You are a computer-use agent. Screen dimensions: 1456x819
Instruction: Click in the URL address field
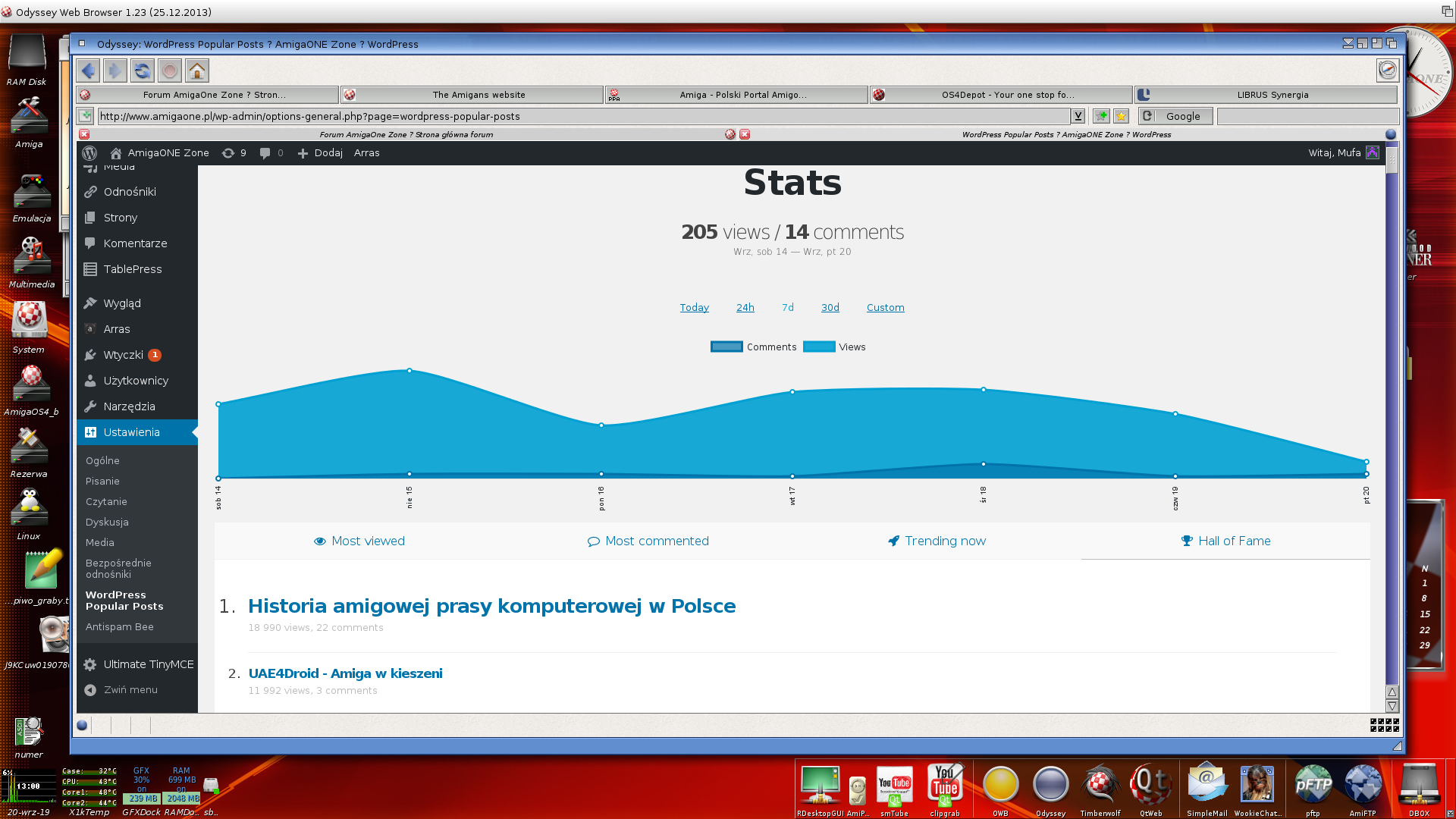click(584, 116)
